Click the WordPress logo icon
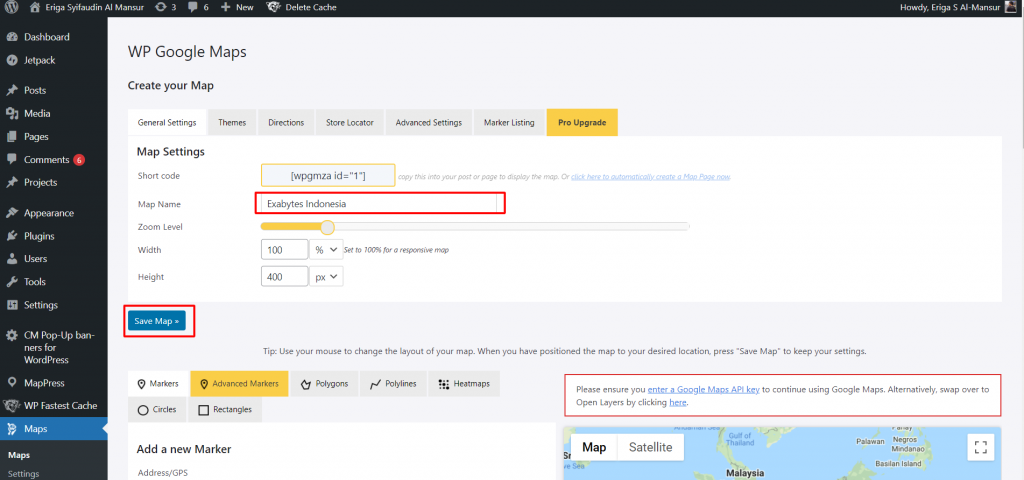 click(12, 8)
